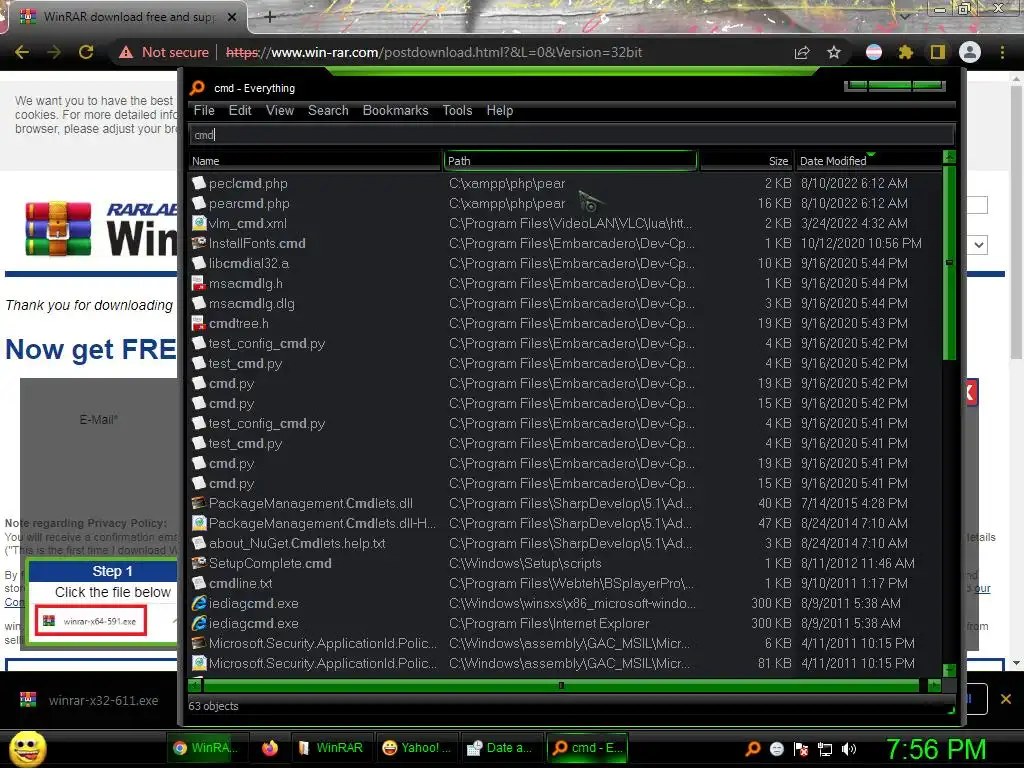
Task: Select iediagcmd.exe icon in winsxs folder
Action: tap(199, 603)
